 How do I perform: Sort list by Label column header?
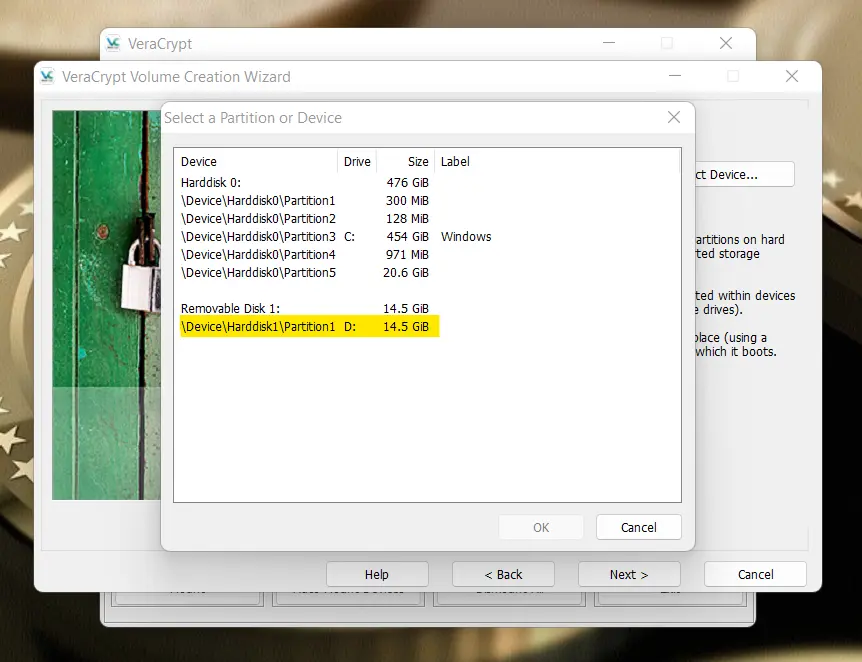(x=557, y=162)
